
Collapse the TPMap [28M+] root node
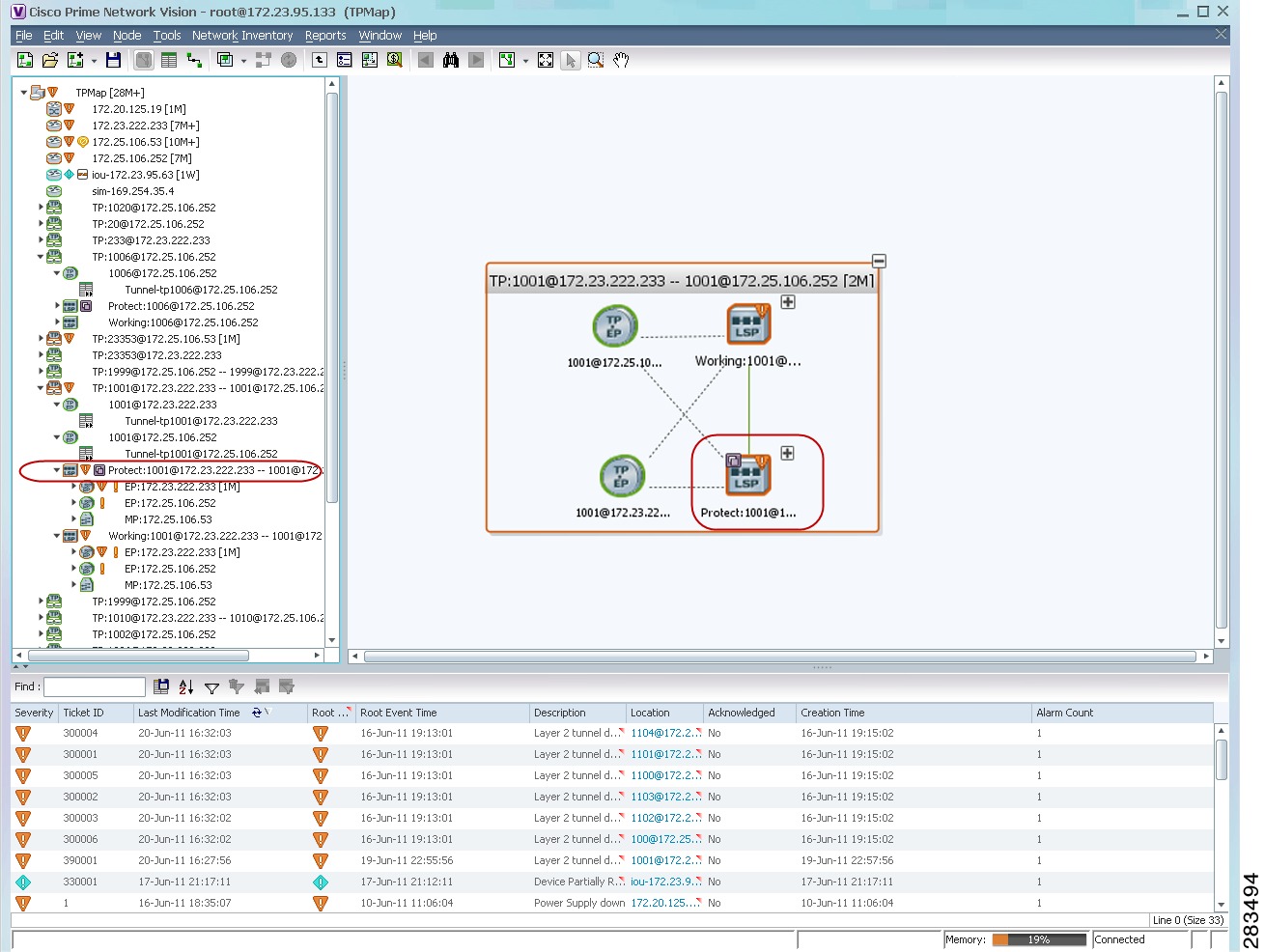(x=23, y=93)
